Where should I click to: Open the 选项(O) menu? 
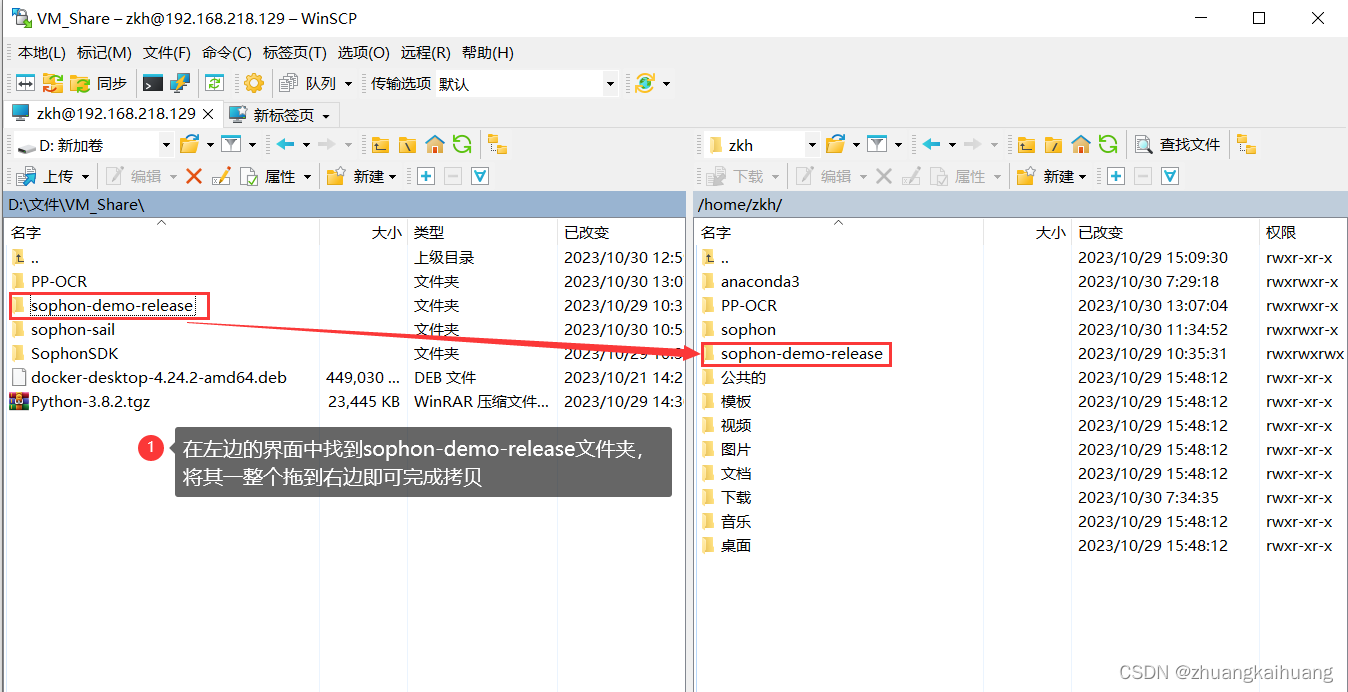coord(364,53)
